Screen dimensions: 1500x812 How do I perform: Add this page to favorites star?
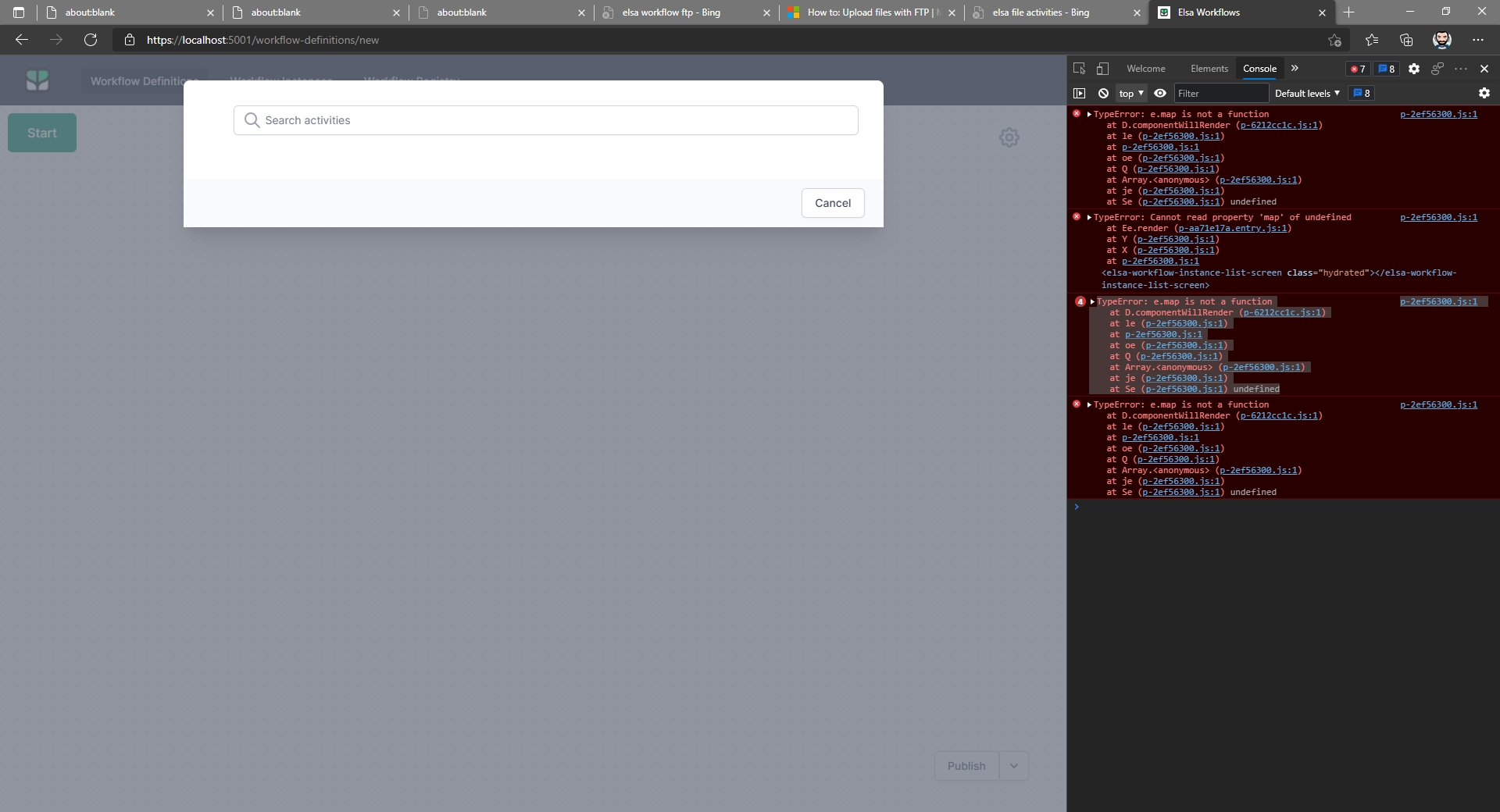1334,40
